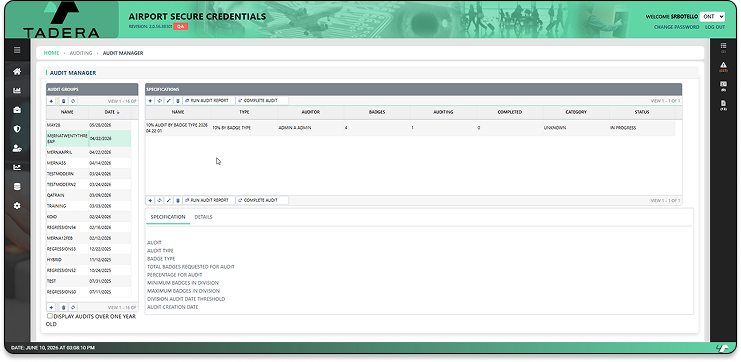Switch to the Details tab

pos(203,217)
